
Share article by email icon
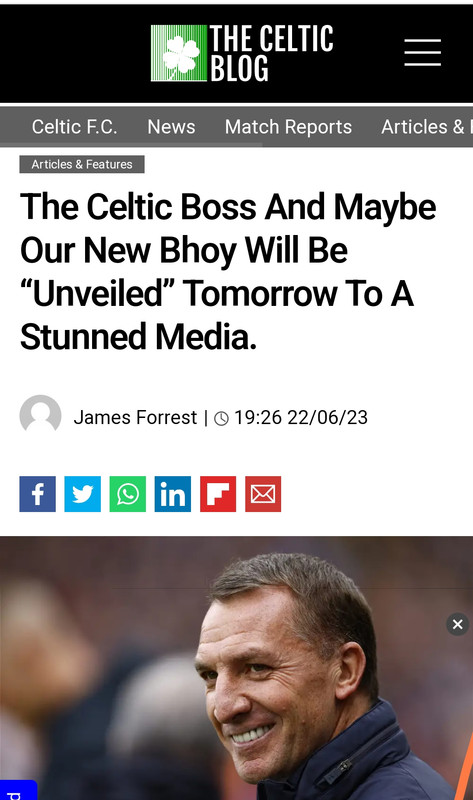(x=263, y=494)
